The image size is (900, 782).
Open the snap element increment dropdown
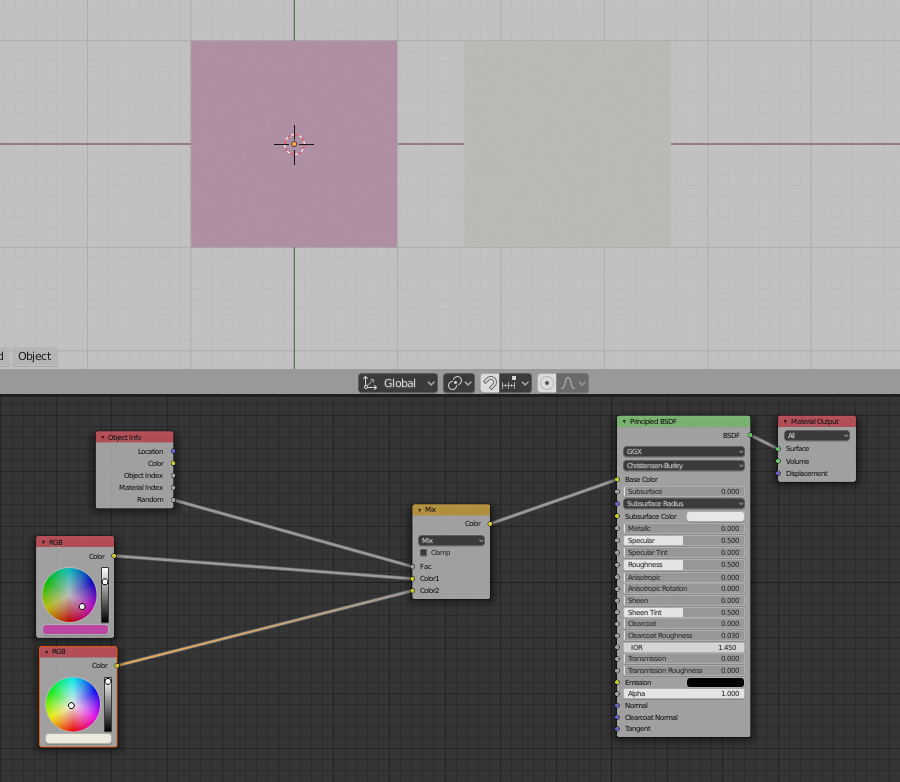pos(516,383)
